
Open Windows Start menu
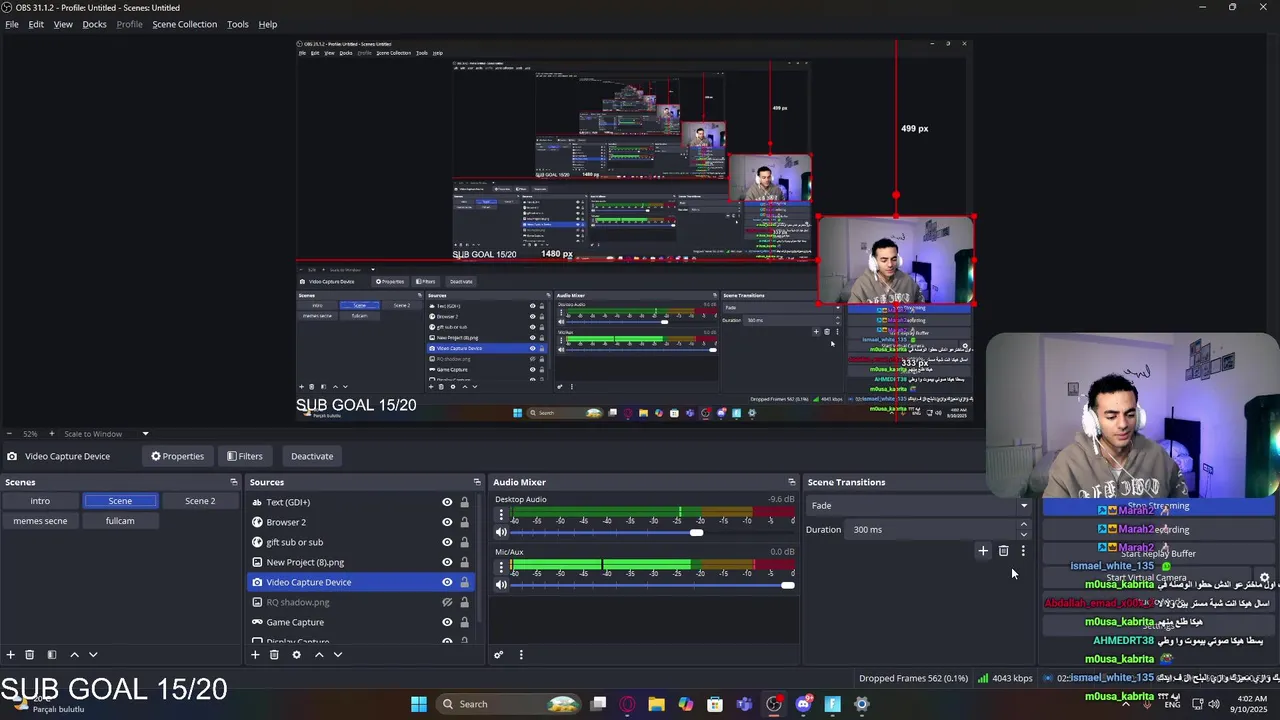tap(419, 704)
